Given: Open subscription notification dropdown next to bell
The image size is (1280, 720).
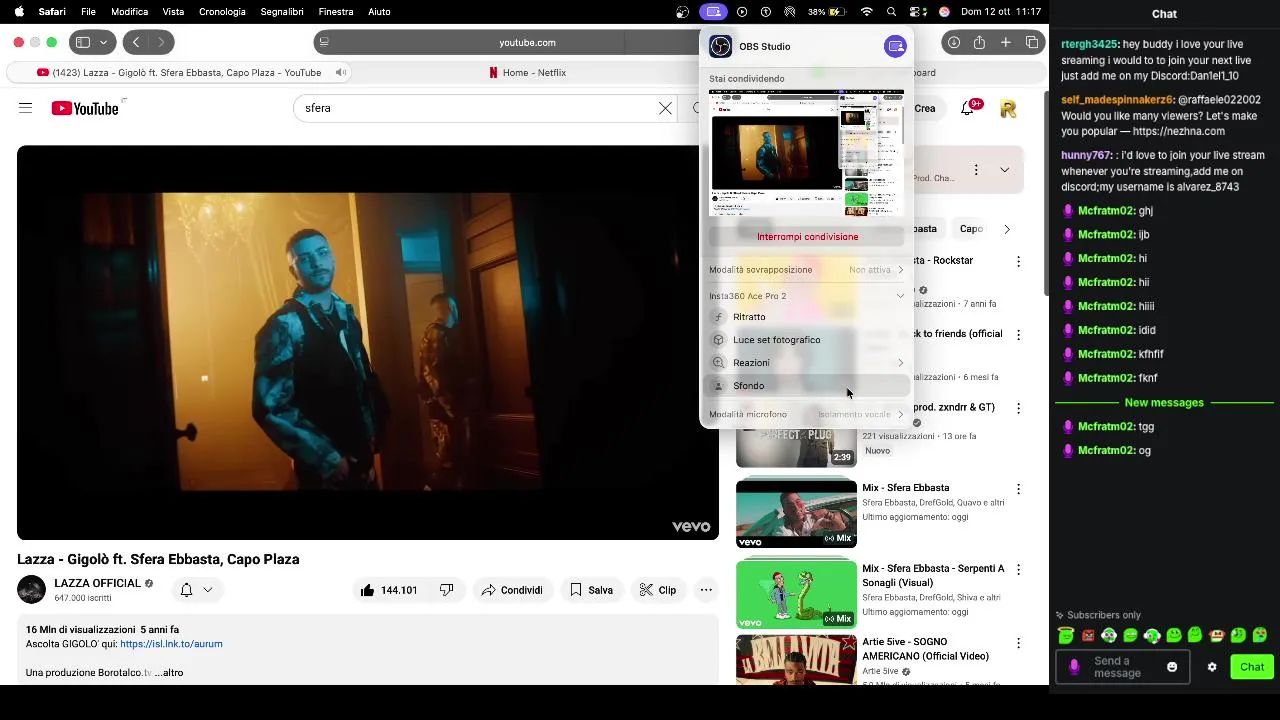Looking at the screenshot, I should (x=208, y=590).
